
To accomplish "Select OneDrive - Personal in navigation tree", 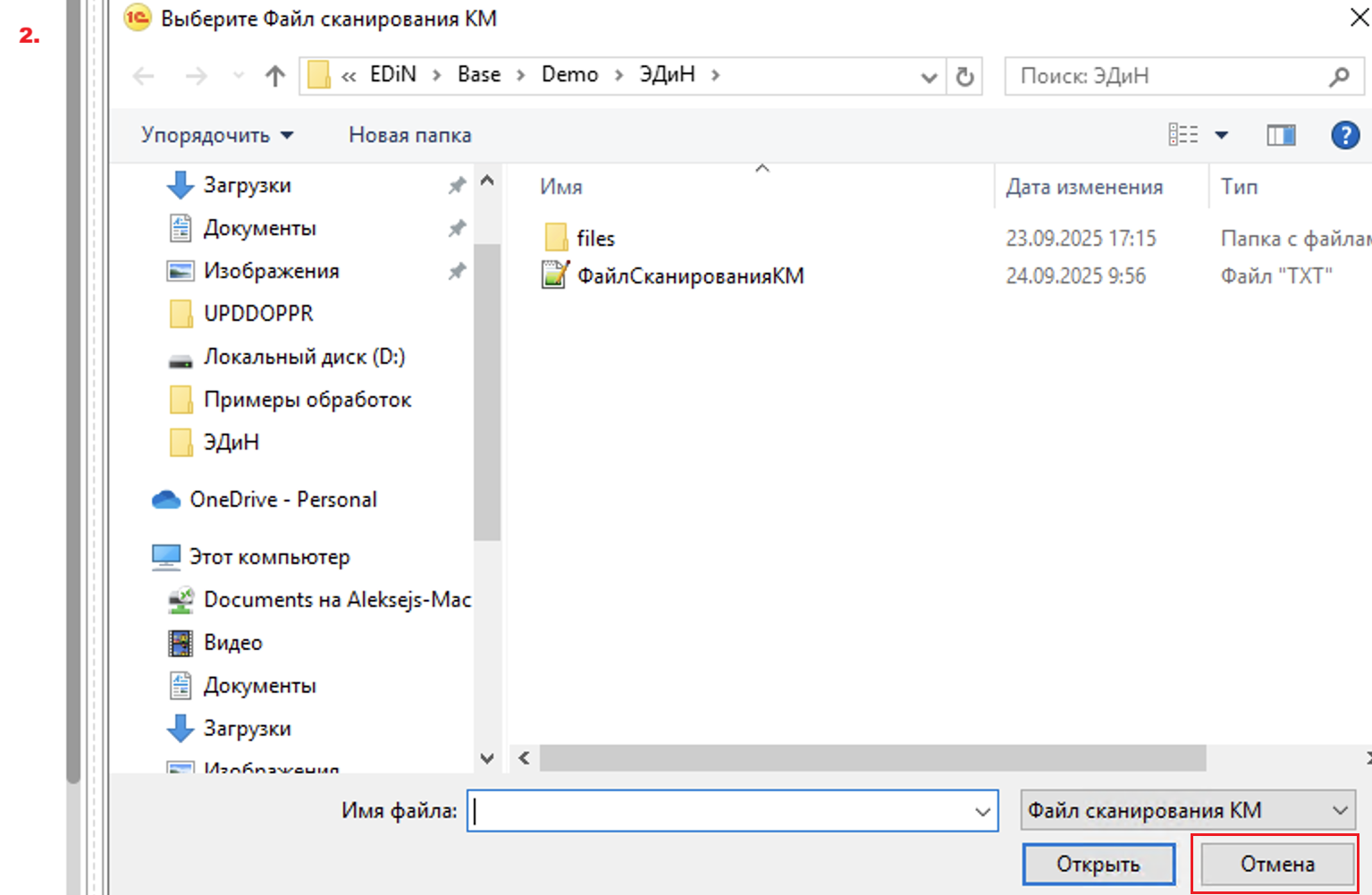I will pos(282,500).
